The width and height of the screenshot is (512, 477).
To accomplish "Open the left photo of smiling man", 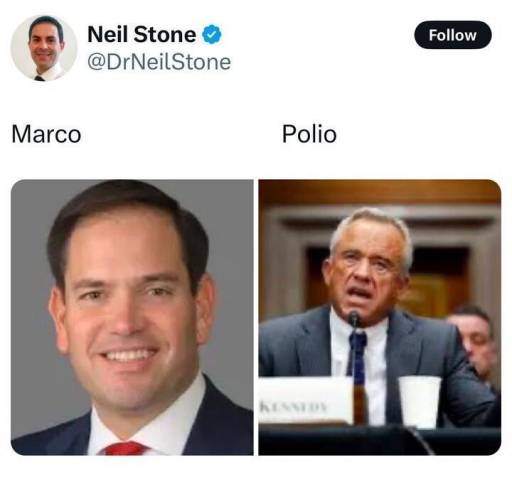I will (132, 317).
